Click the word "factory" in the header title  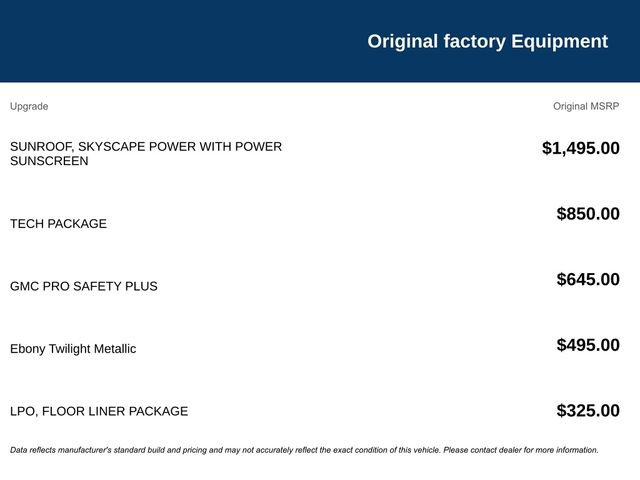(x=474, y=41)
